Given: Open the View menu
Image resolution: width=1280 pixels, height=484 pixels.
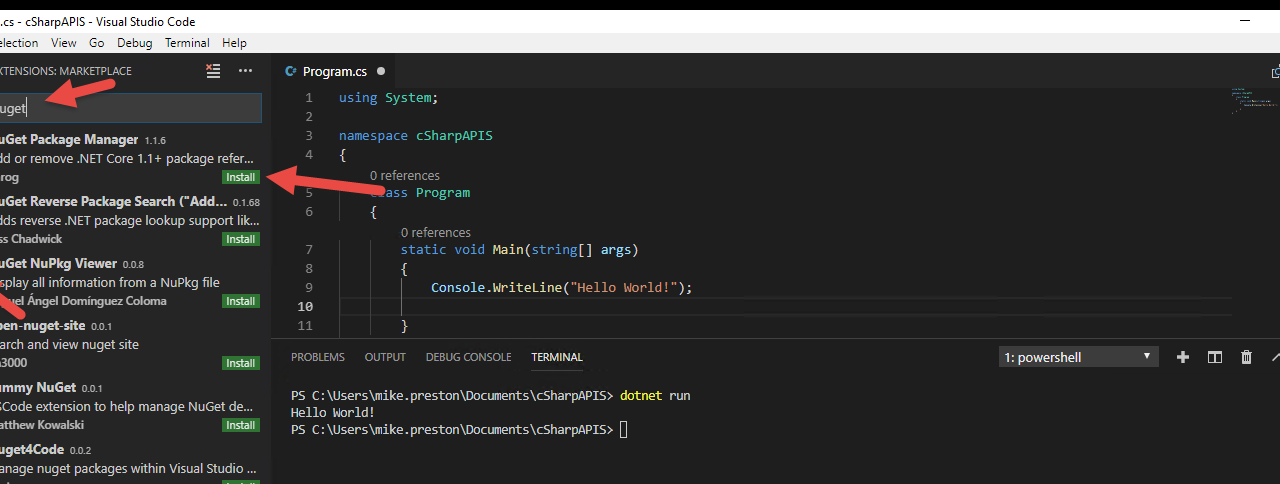Looking at the screenshot, I should pyautogui.click(x=64, y=43).
